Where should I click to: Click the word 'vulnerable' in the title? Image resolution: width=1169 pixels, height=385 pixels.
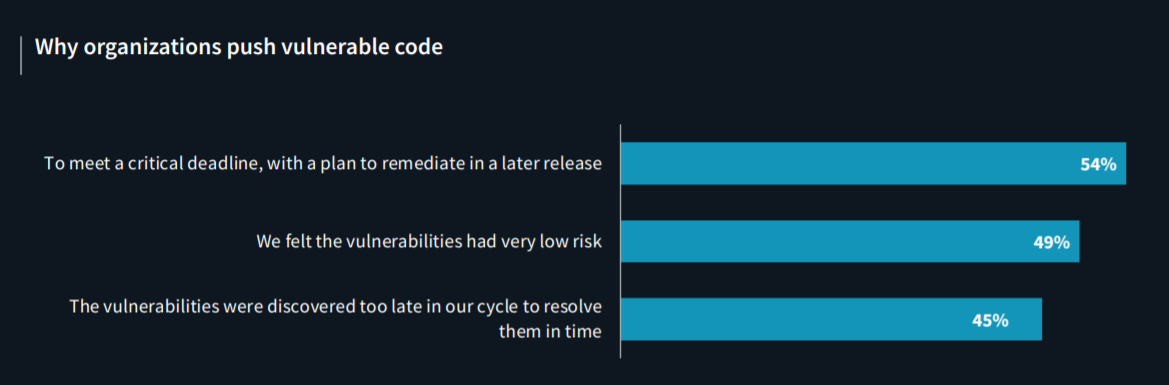tap(337, 47)
